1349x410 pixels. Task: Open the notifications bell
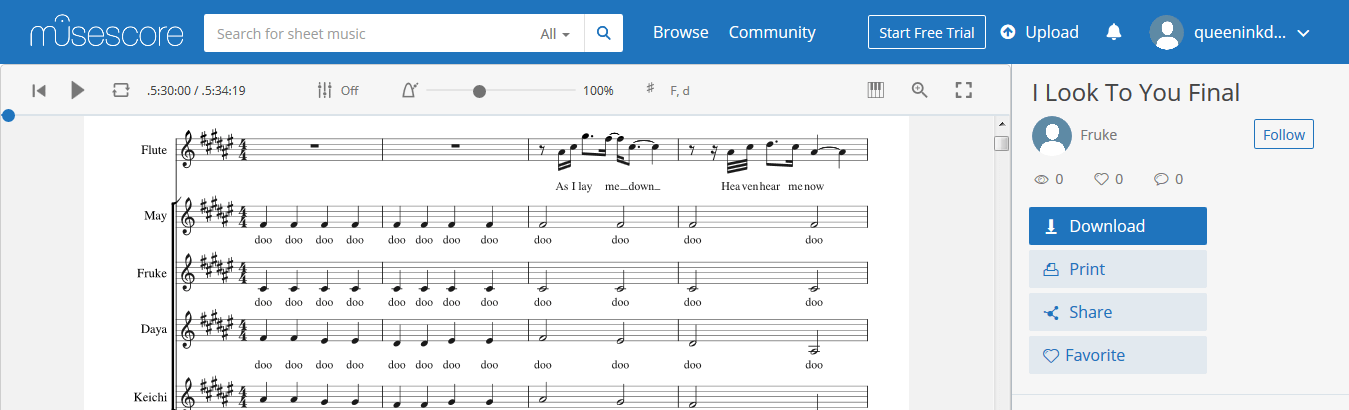1114,32
